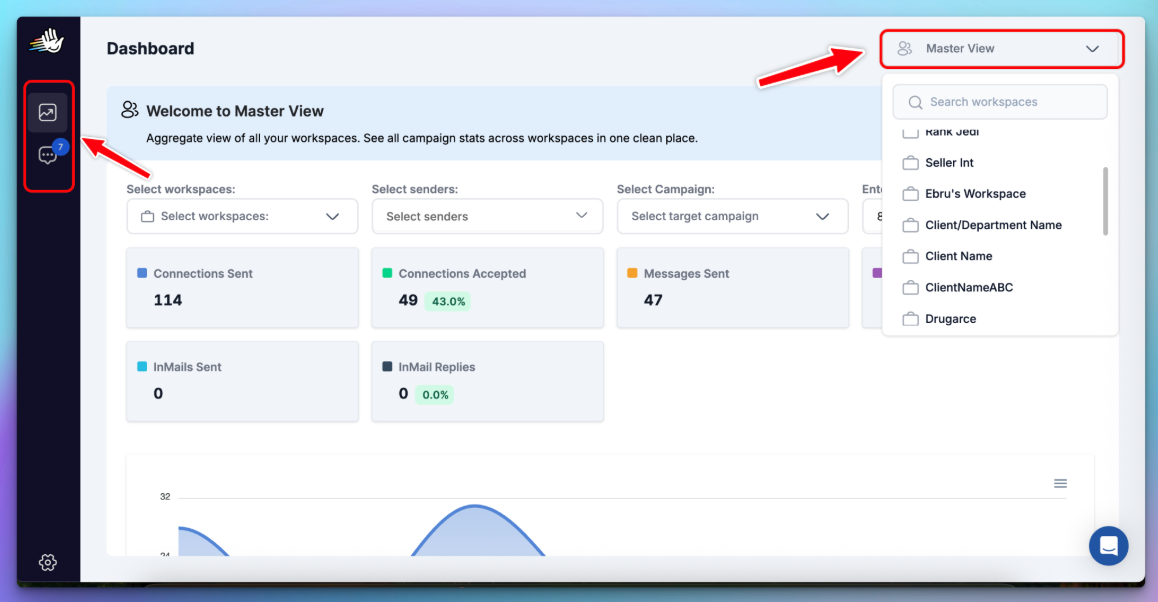Viewport: 1158px width, 602px height.
Task: Open the messages icon showing 7 notifications
Action: (46, 155)
